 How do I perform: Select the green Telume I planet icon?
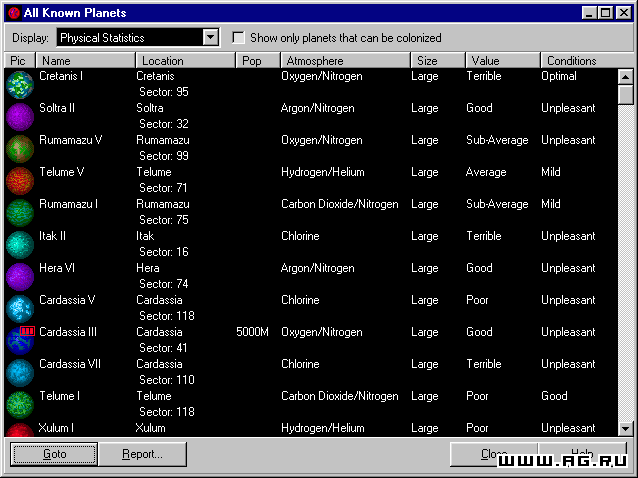click(20, 405)
